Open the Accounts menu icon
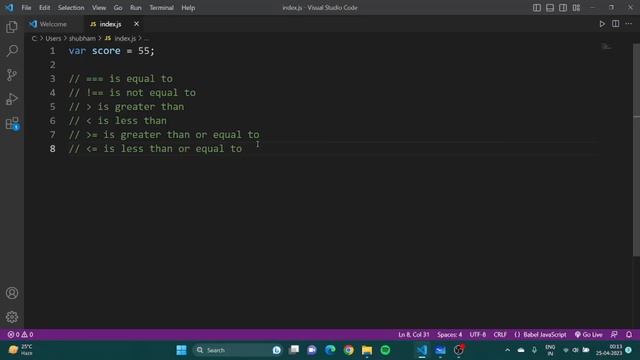The image size is (640, 360). [12, 293]
